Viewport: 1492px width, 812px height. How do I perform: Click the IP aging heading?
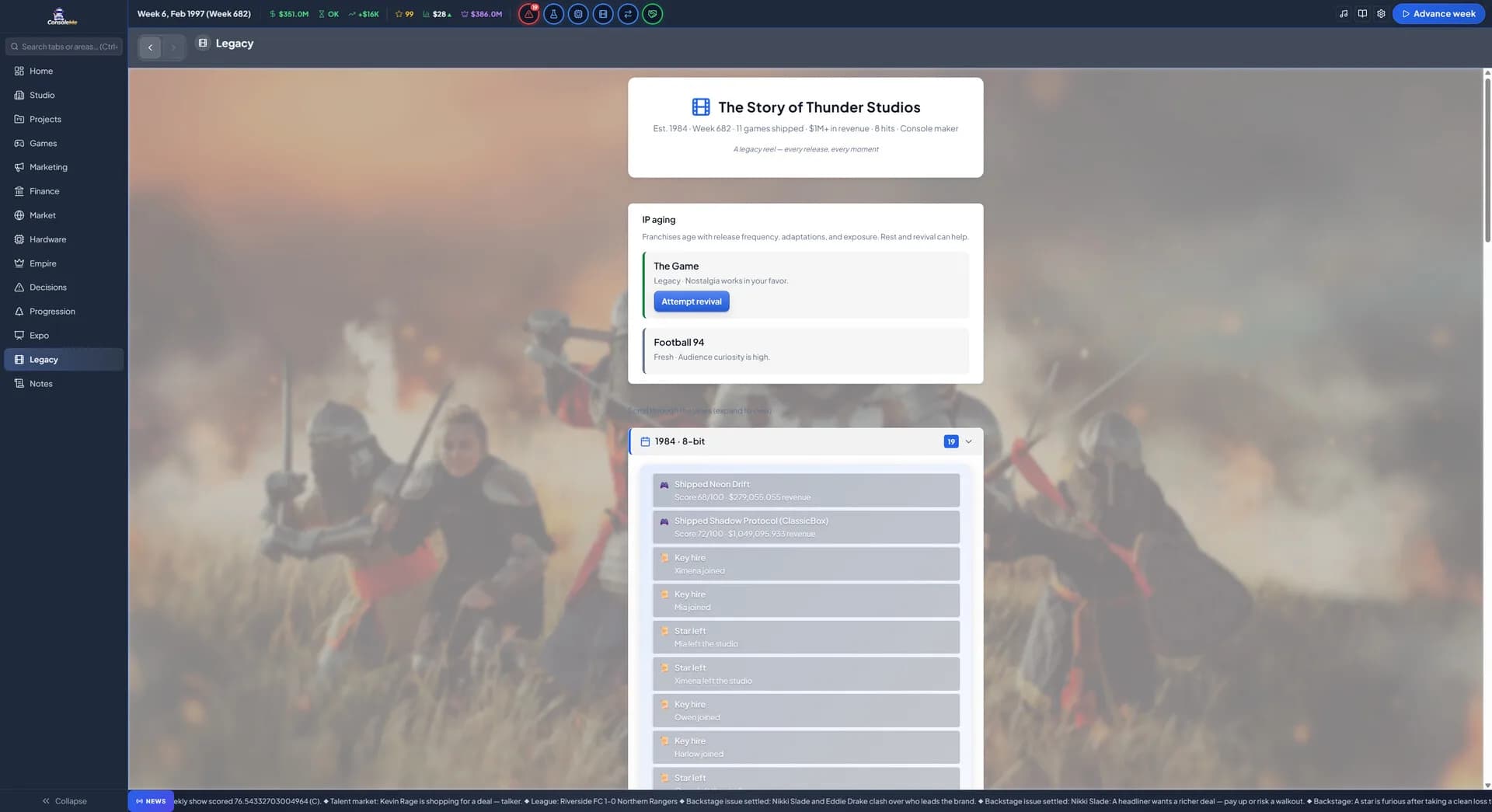(x=659, y=220)
